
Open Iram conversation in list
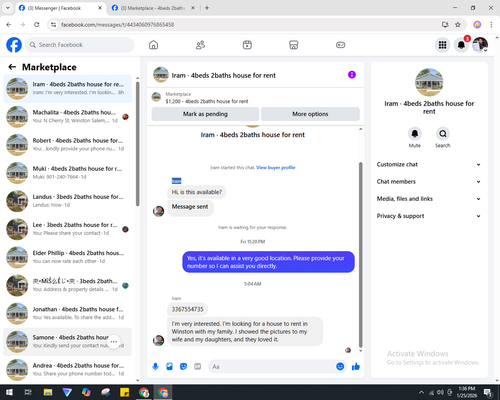coord(67,88)
